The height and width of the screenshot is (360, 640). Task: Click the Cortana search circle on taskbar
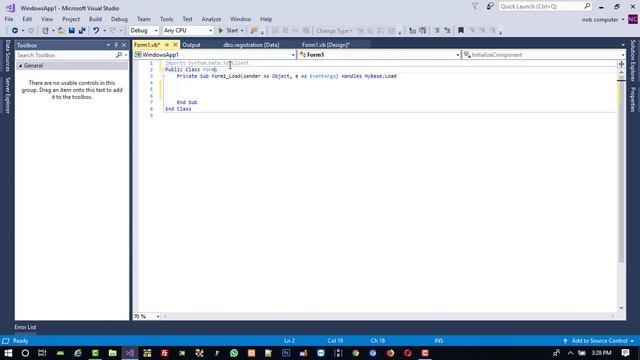tap(25, 353)
